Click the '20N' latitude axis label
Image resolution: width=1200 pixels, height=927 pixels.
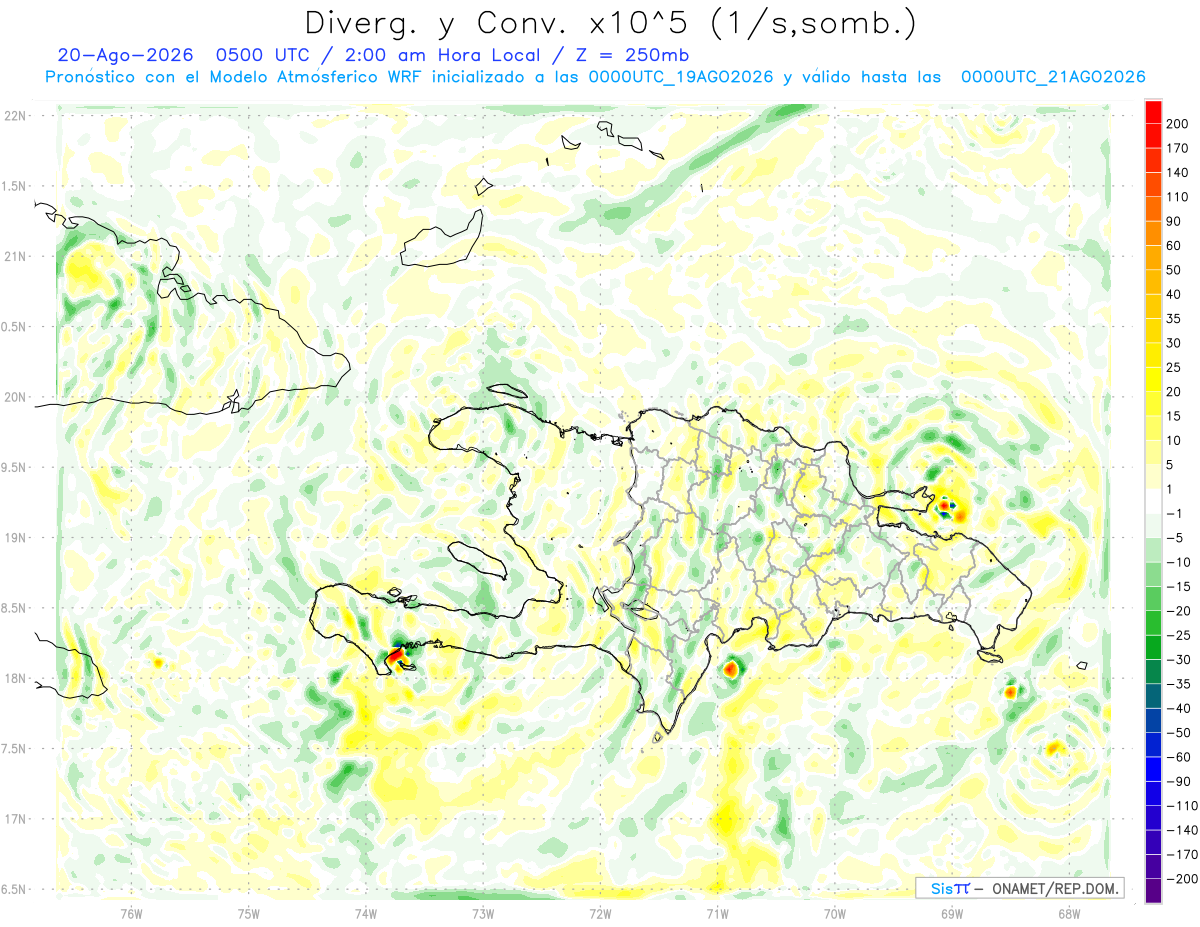tap(15, 397)
